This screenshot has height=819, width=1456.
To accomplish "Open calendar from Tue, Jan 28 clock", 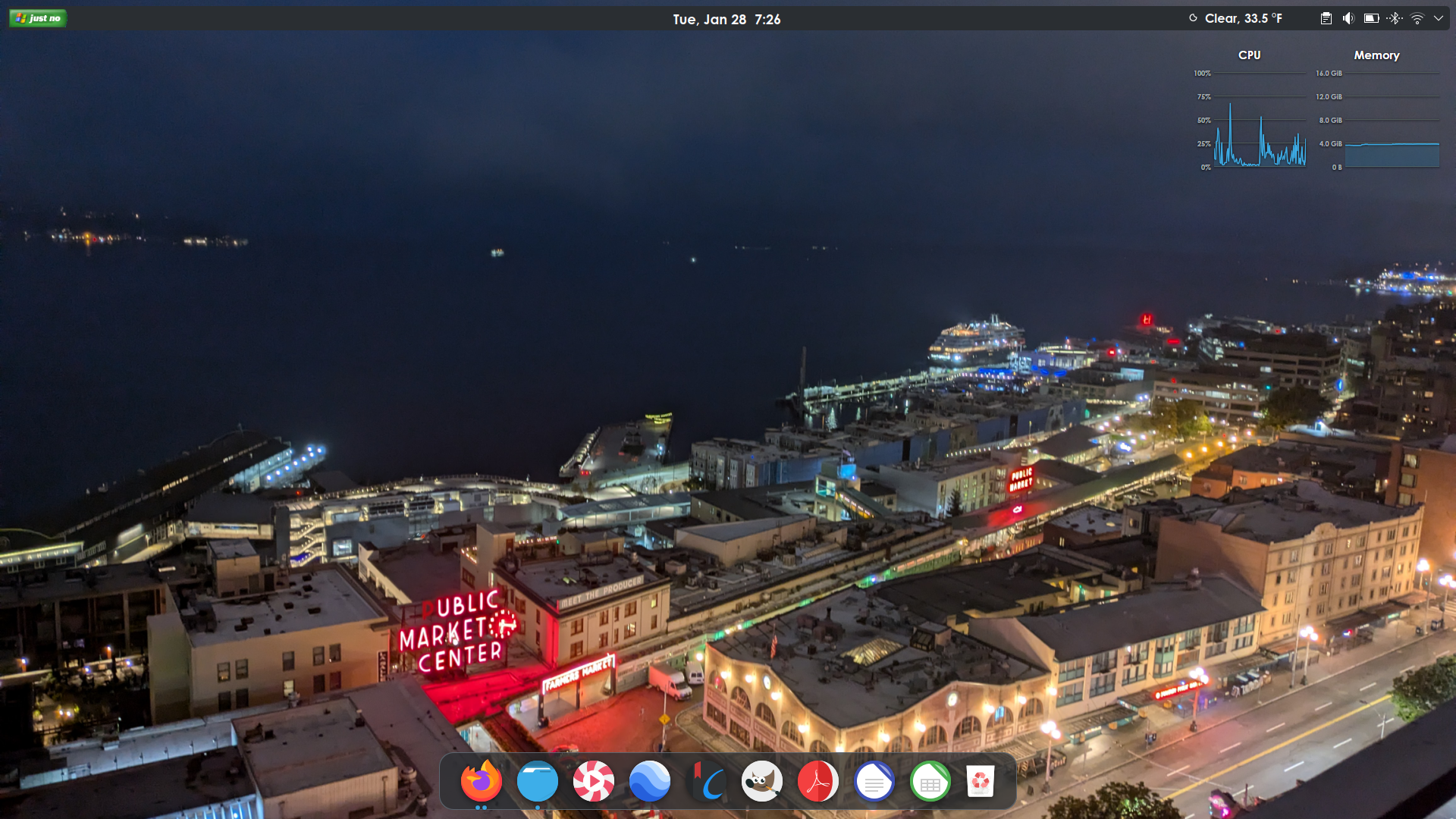I will coord(726,19).
